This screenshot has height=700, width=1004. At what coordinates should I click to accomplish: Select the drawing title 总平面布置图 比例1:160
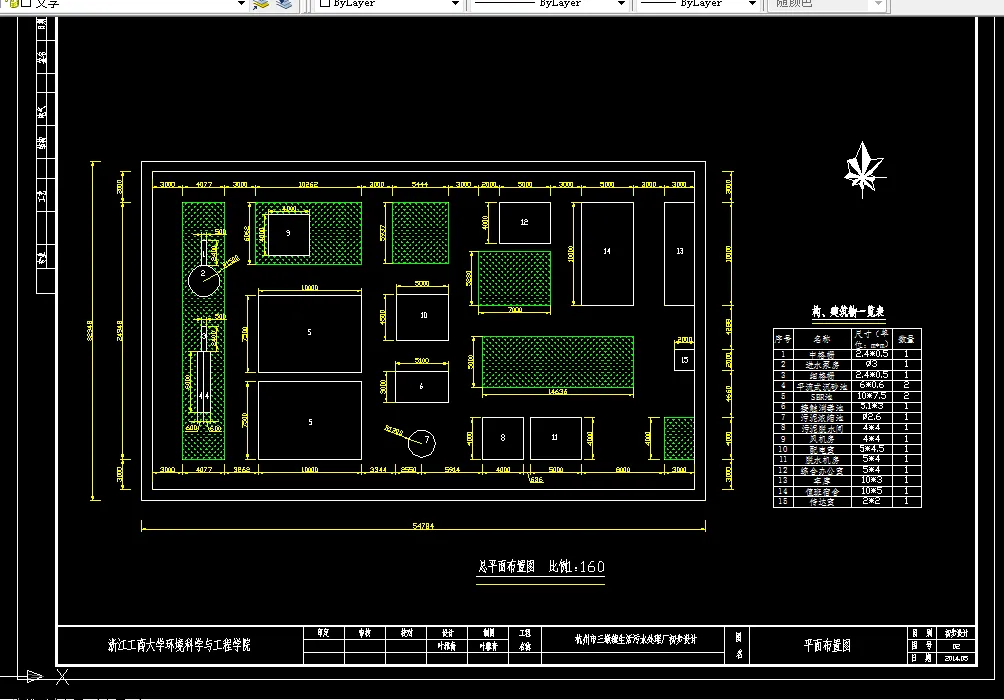tap(541, 567)
